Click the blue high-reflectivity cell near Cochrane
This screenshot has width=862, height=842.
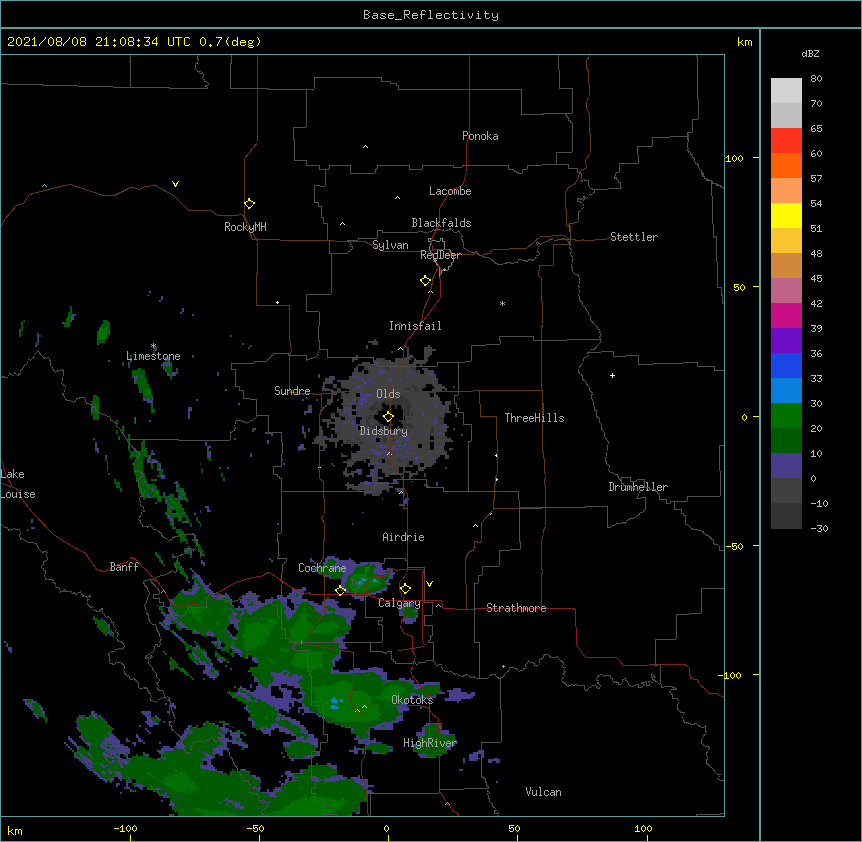[367, 580]
